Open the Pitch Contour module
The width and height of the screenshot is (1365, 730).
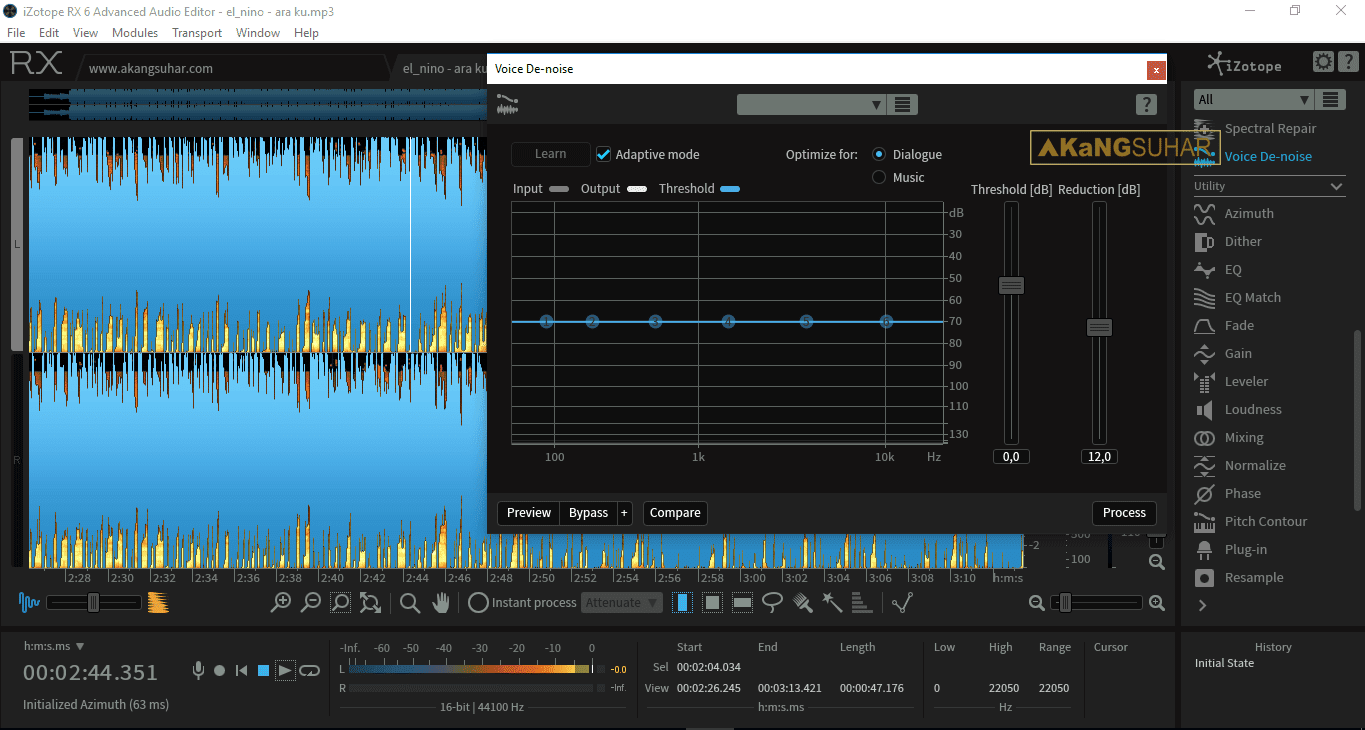click(1266, 521)
